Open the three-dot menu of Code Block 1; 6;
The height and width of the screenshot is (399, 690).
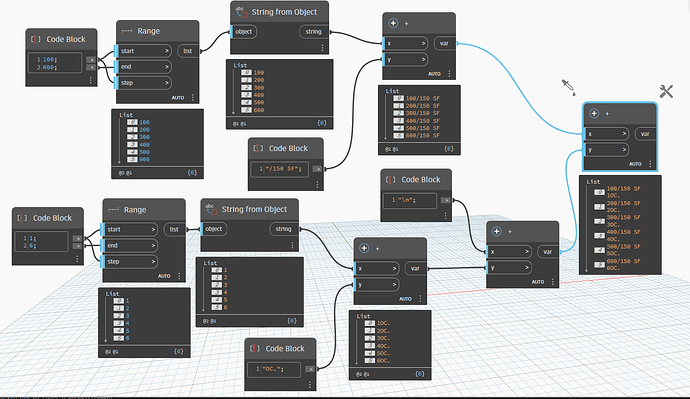coord(77,259)
